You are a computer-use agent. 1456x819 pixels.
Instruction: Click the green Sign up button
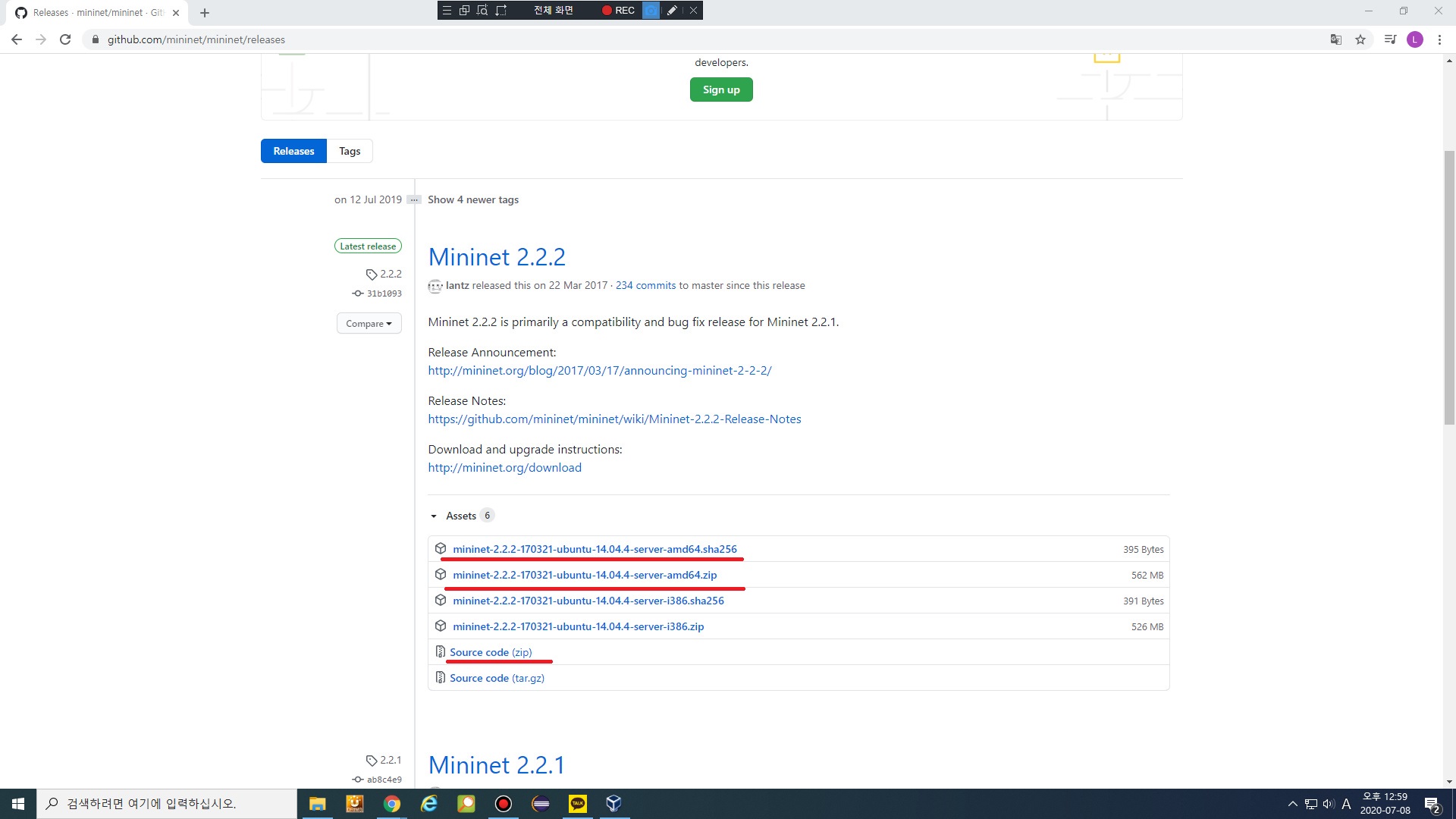pyautogui.click(x=721, y=89)
